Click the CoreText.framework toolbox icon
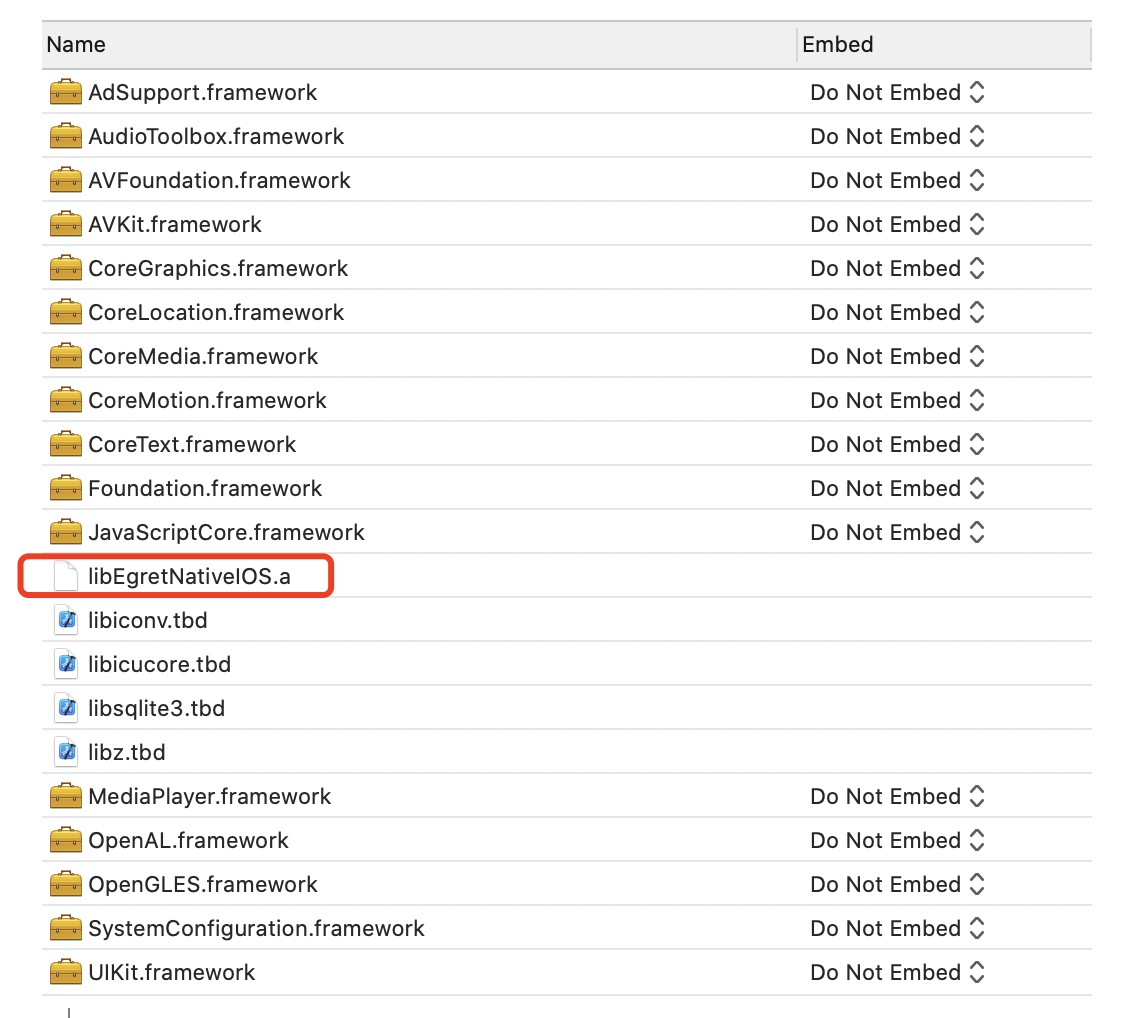This screenshot has height=1018, width=1128. 65,445
